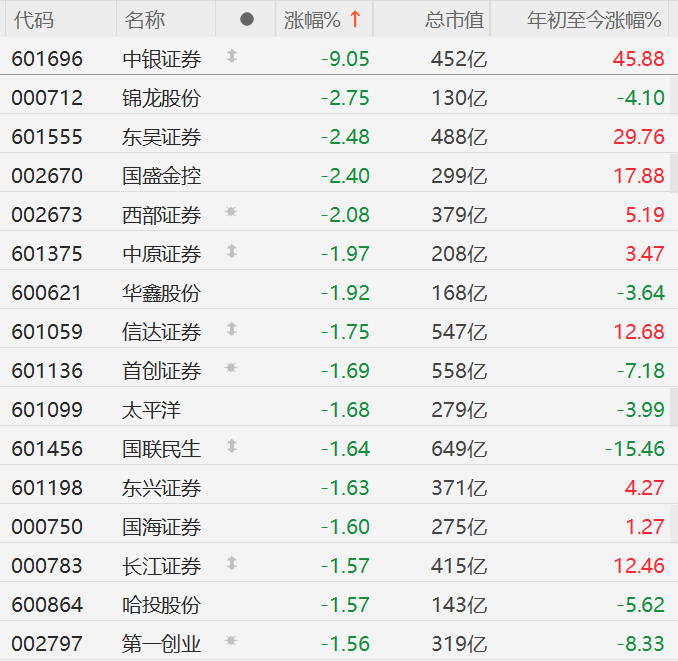Open stock 太平洋

point(151,410)
